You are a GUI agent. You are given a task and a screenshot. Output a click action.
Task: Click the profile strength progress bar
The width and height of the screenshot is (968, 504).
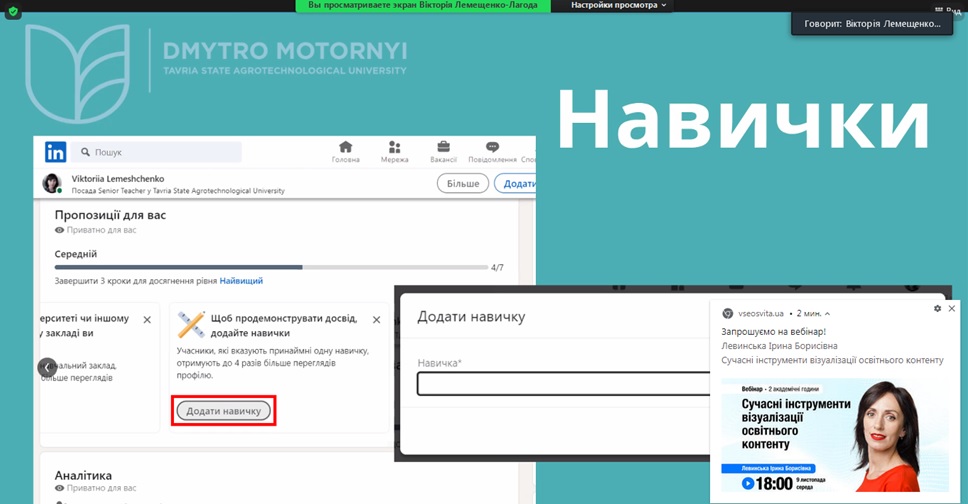[x=271, y=267]
